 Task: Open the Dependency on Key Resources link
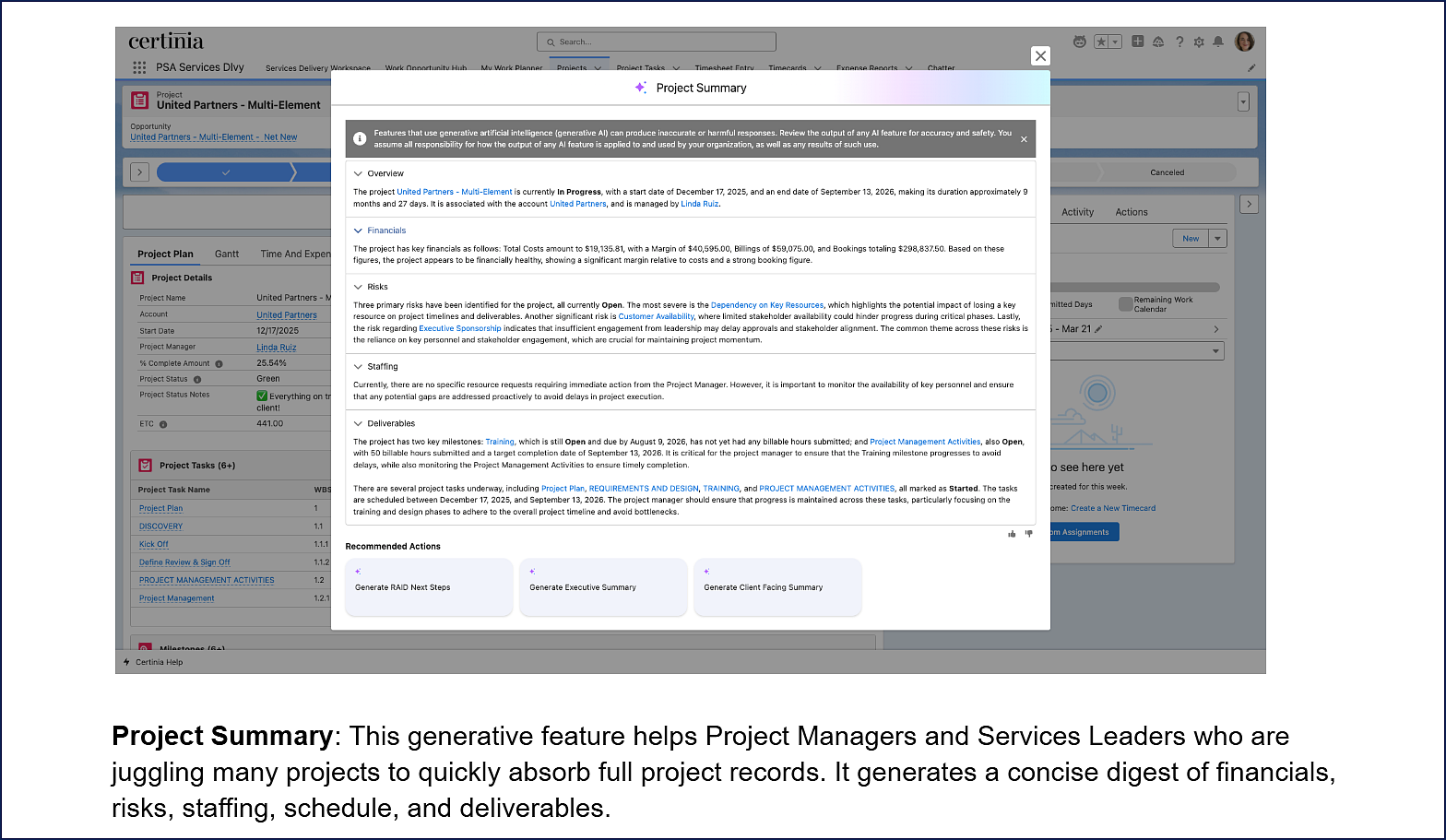767,305
